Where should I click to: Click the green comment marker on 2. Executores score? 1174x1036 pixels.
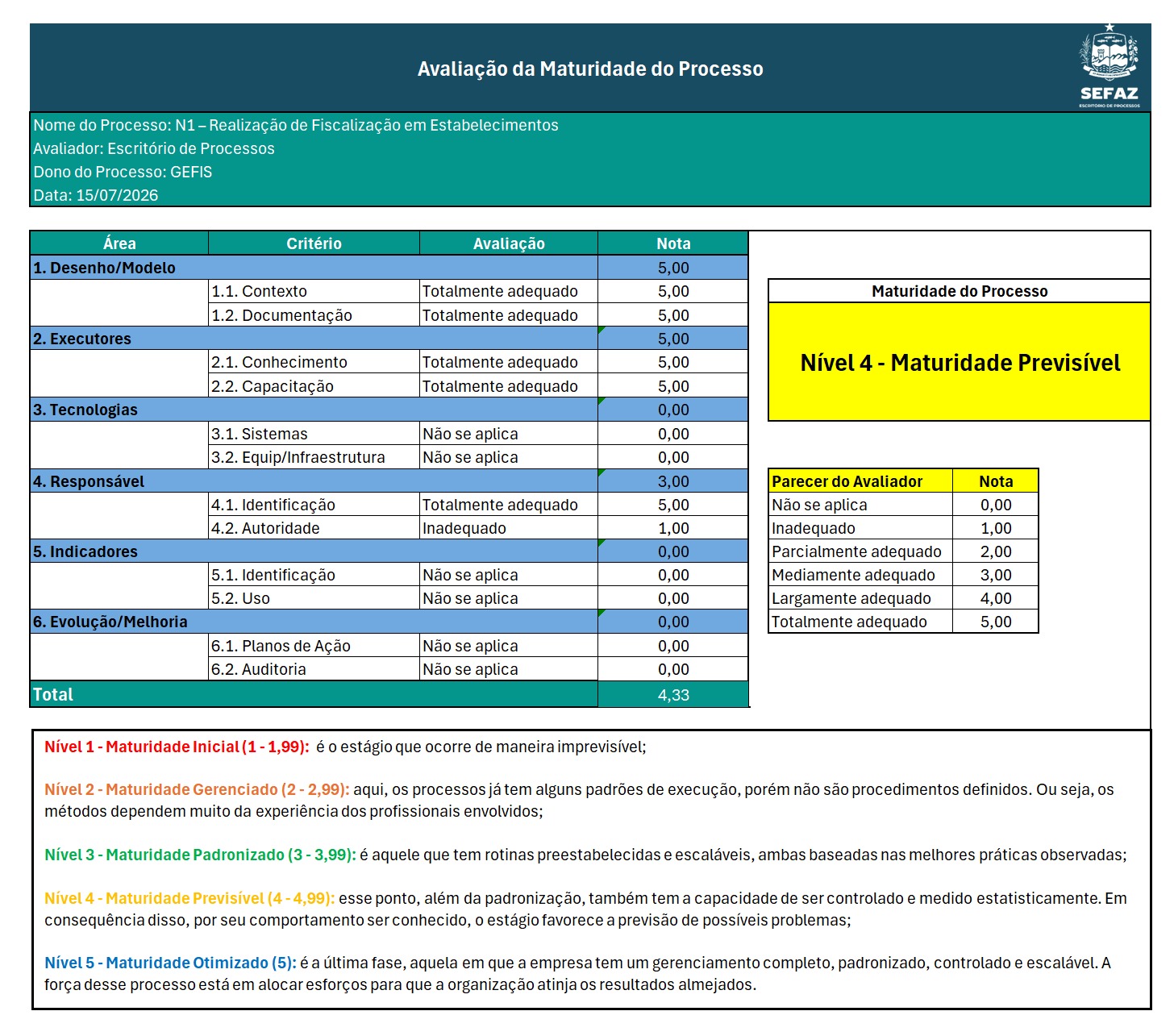point(602,330)
